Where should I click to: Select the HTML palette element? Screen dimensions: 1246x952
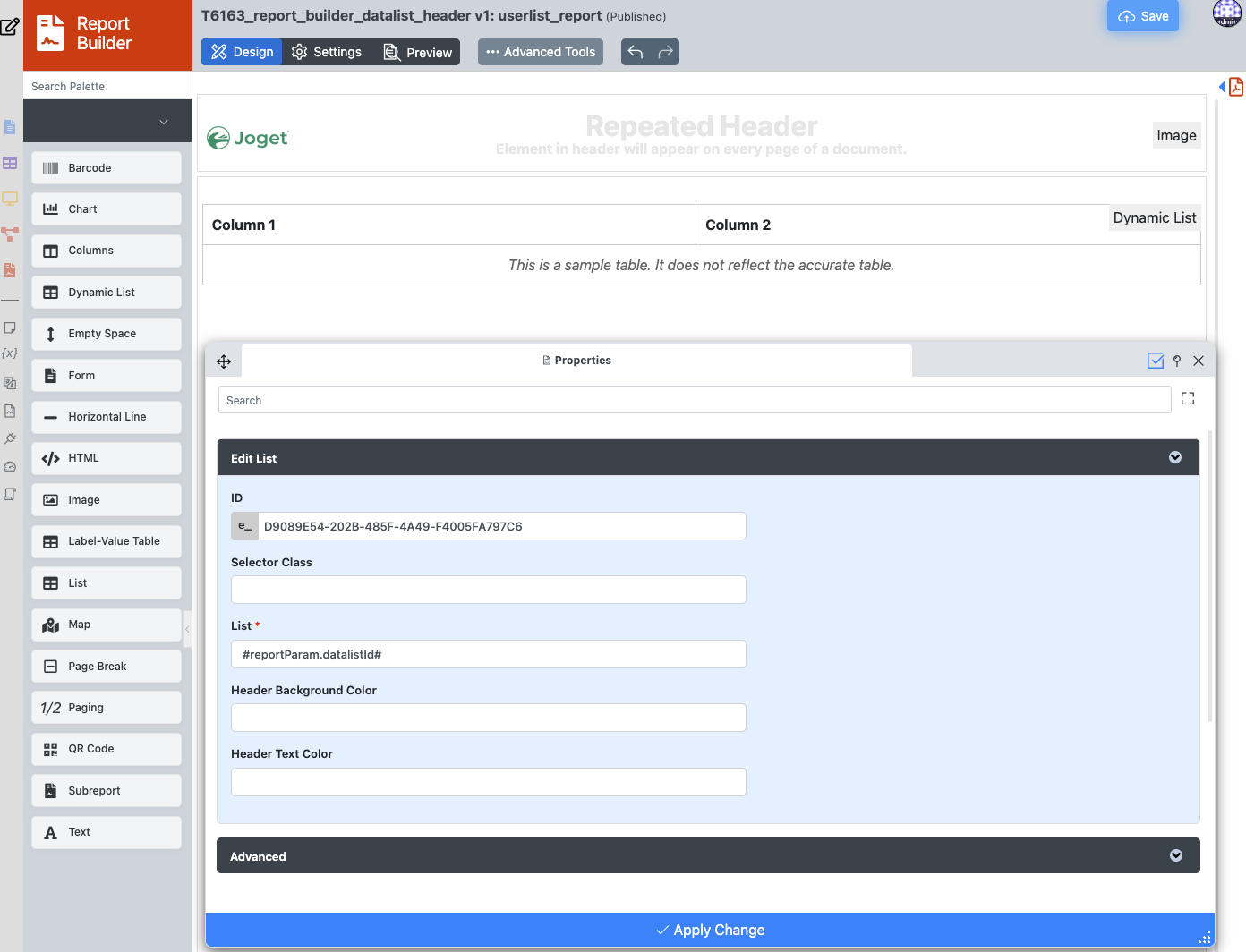(107, 458)
